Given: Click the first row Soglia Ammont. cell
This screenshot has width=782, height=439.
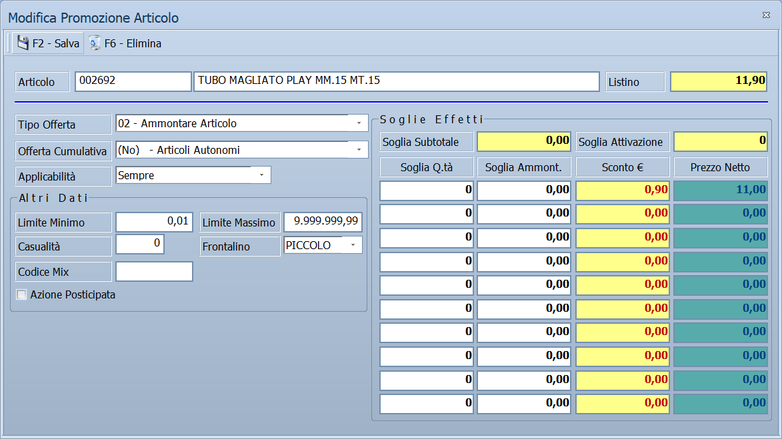Looking at the screenshot, I should [x=524, y=191].
